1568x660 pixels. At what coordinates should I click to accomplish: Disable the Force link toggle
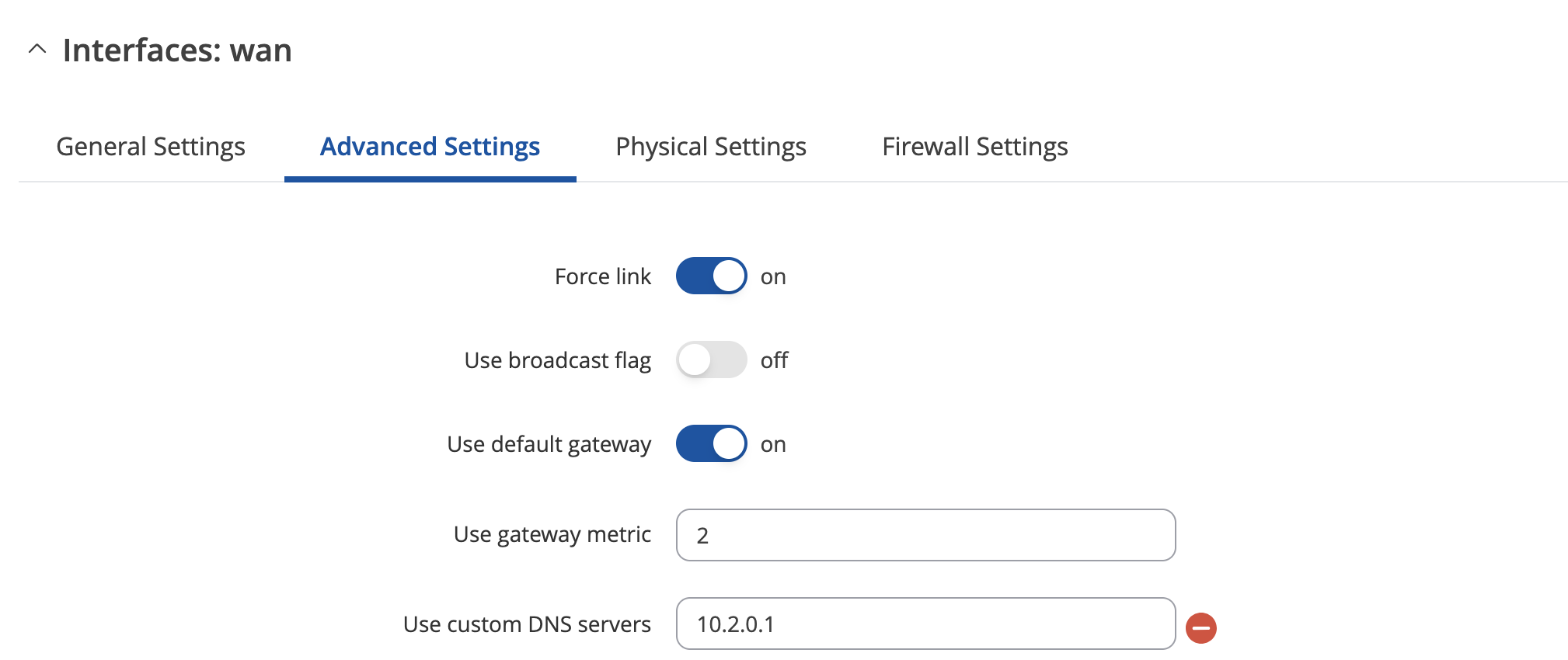pos(711,276)
